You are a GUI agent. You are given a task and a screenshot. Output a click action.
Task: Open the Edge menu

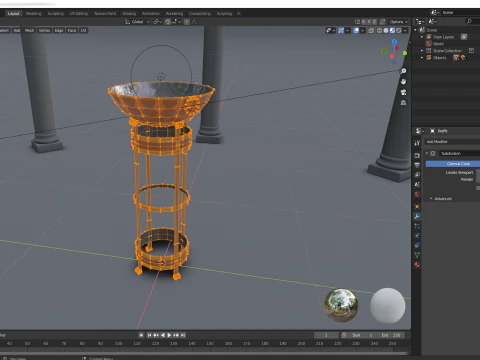tap(59, 30)
